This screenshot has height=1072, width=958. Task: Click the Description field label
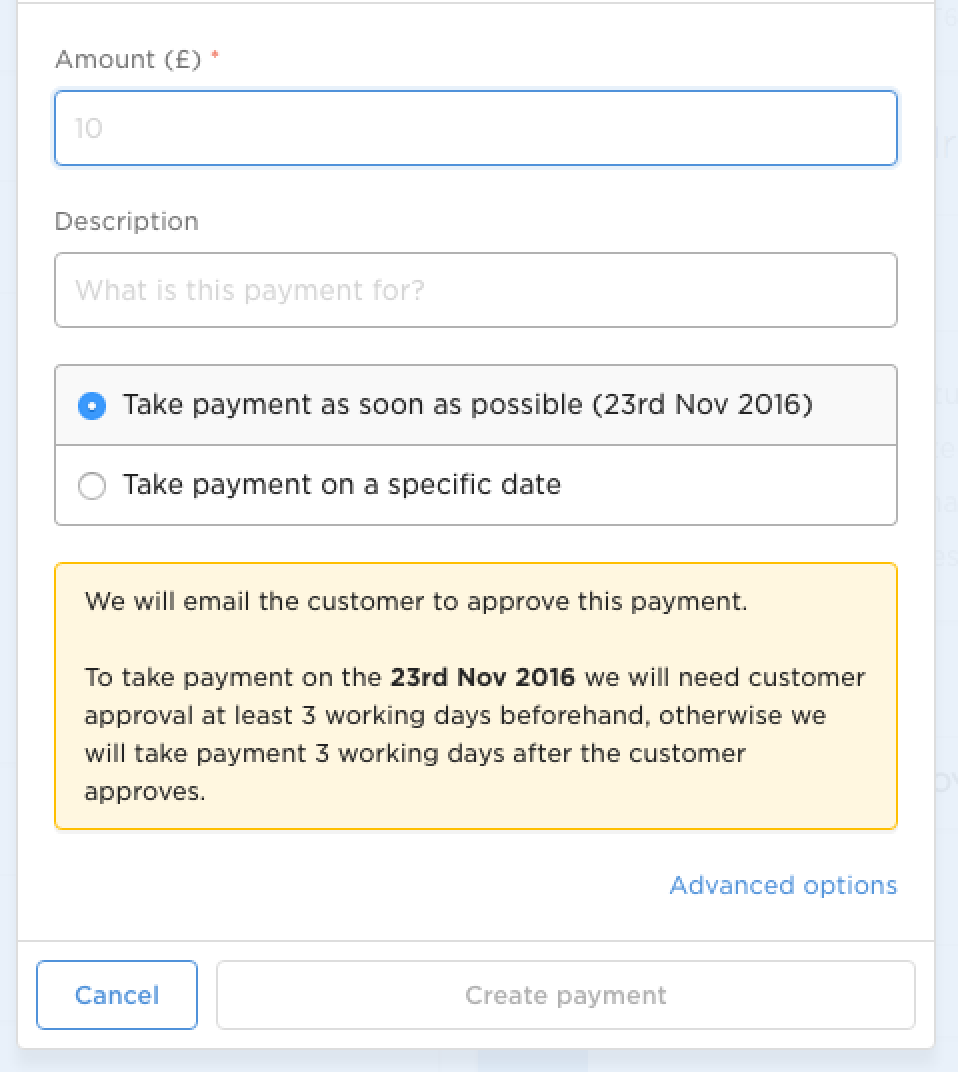point(127,222)
